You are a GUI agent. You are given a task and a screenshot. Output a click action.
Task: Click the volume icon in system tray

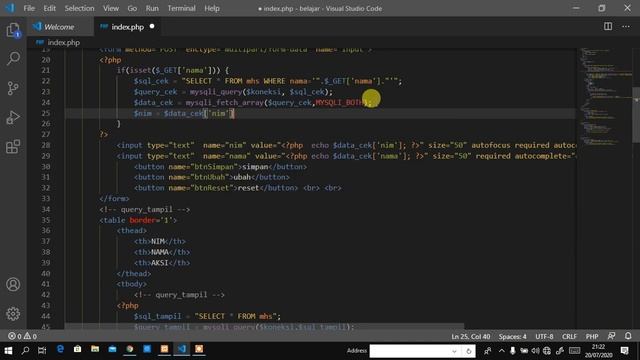[x=535, y=351]
